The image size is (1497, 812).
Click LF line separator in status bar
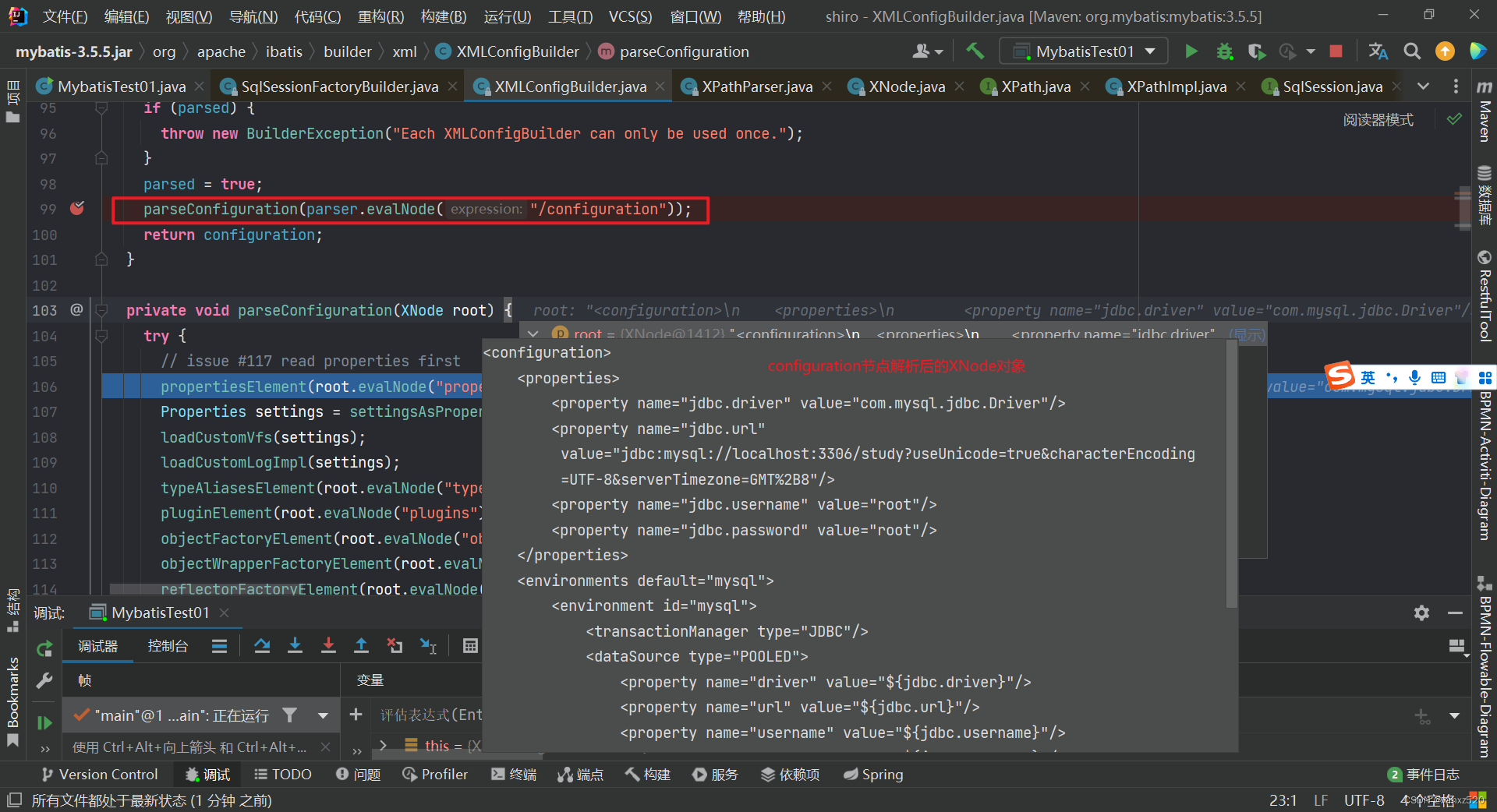coord(1321,800)
